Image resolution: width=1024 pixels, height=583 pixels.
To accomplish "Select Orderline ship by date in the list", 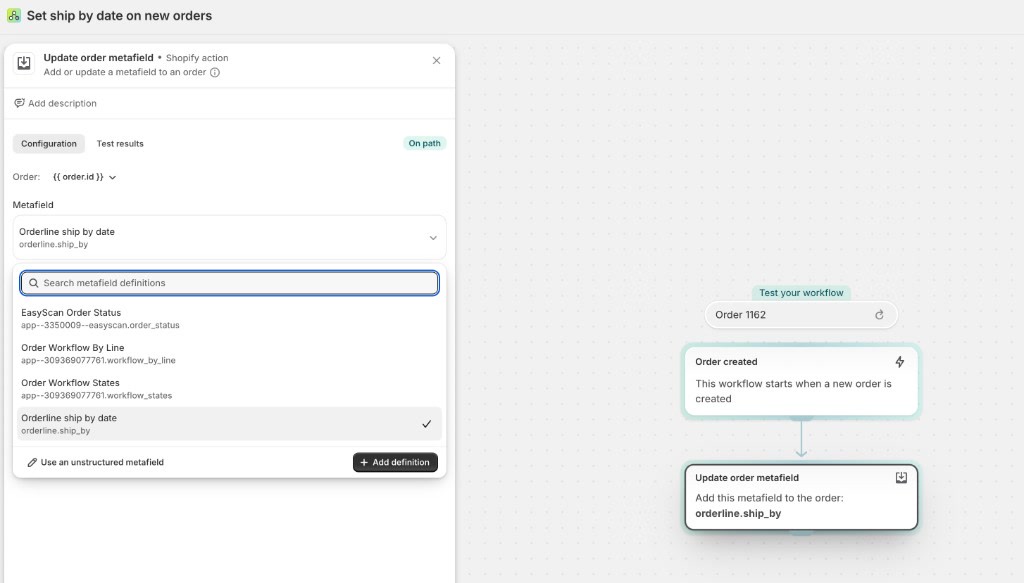I will tap(229, 424).
